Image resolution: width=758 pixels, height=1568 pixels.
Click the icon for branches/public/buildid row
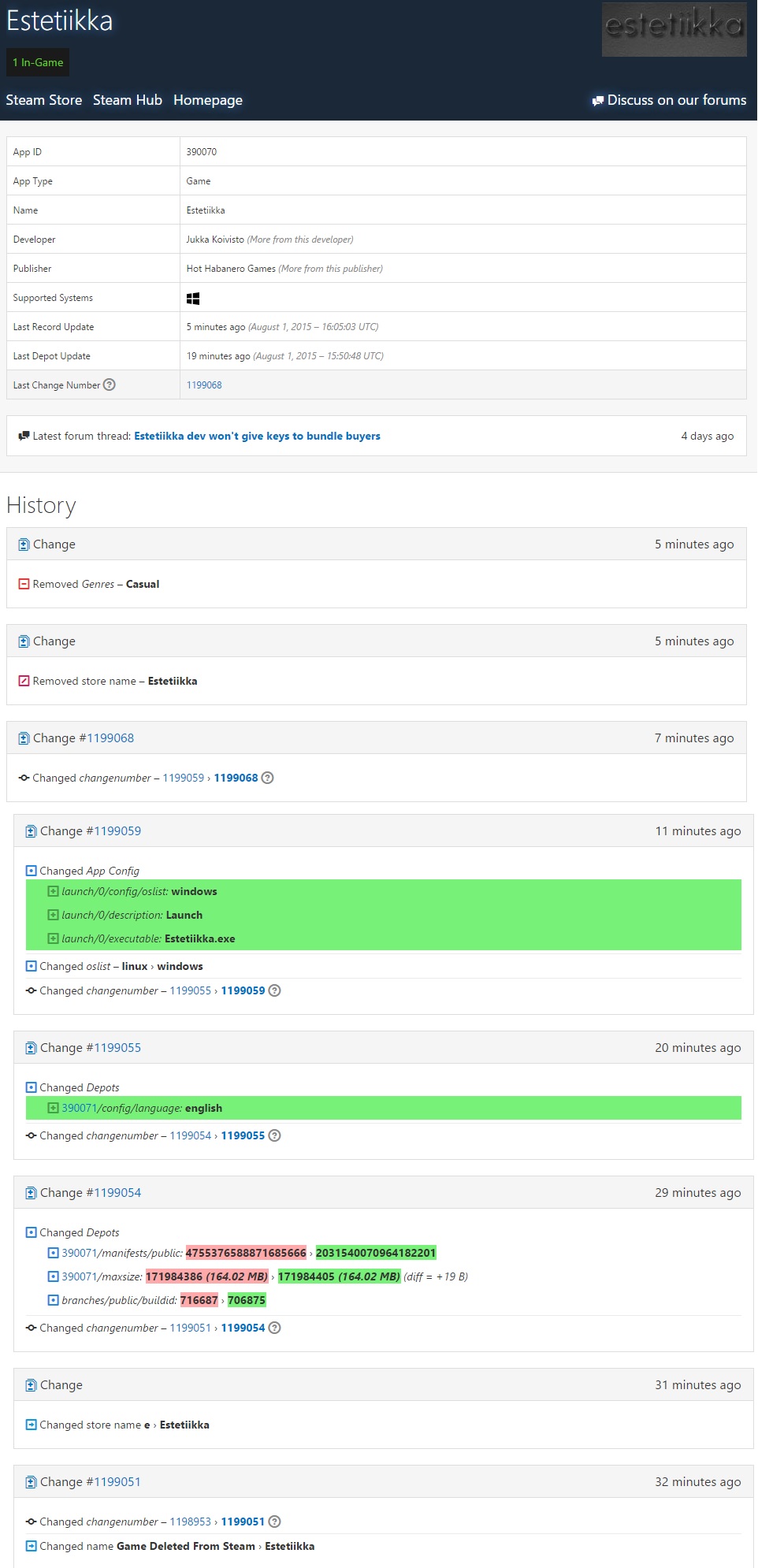[54, 1300]
